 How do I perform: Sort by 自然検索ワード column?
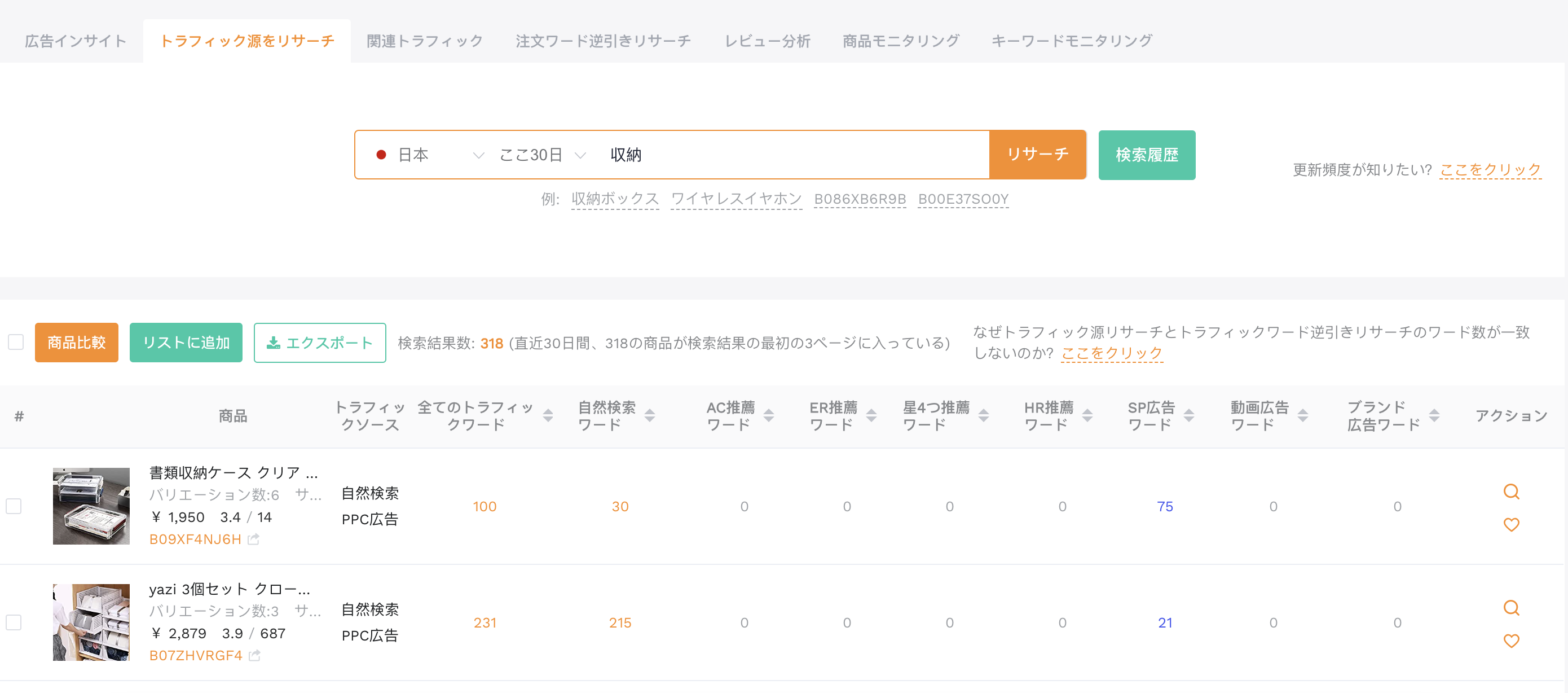pos(649,415)
